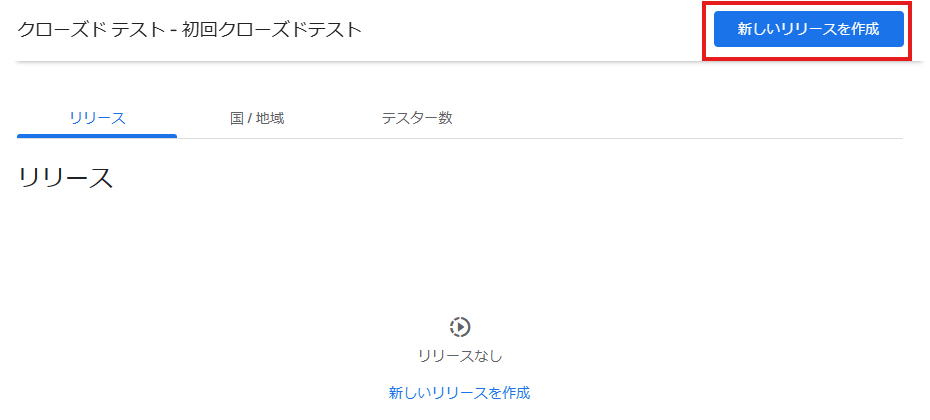This screenshot has height=420, width=930.
Task: Click the blue 新しいリリースを作成 button
Action: pos(808,29)
